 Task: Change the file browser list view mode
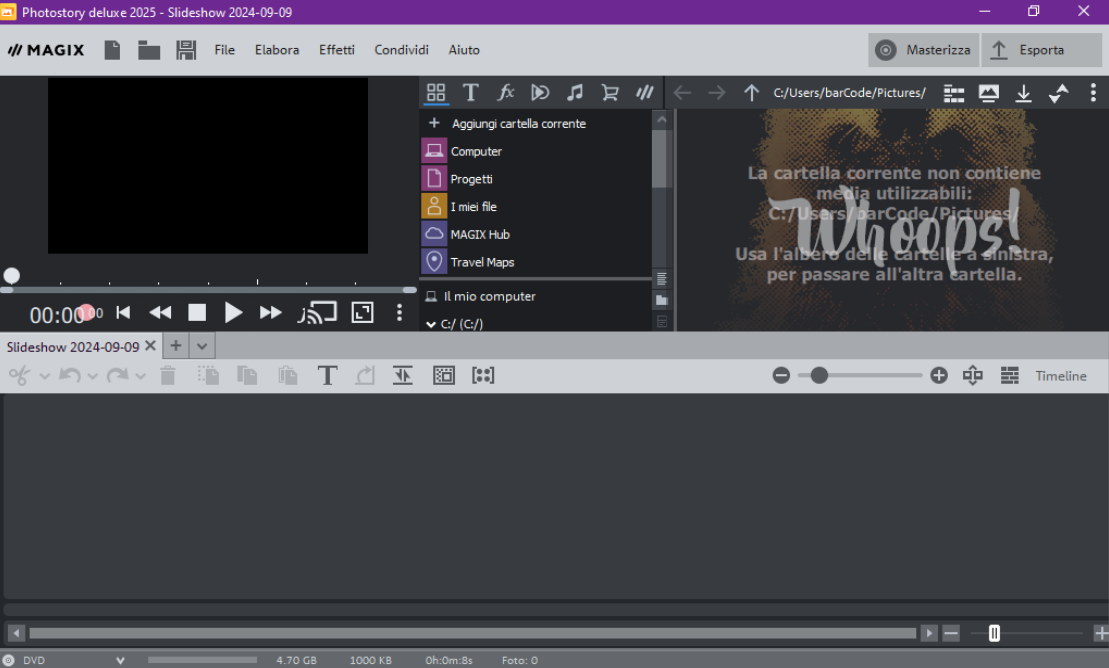click(x=953, y=93)
